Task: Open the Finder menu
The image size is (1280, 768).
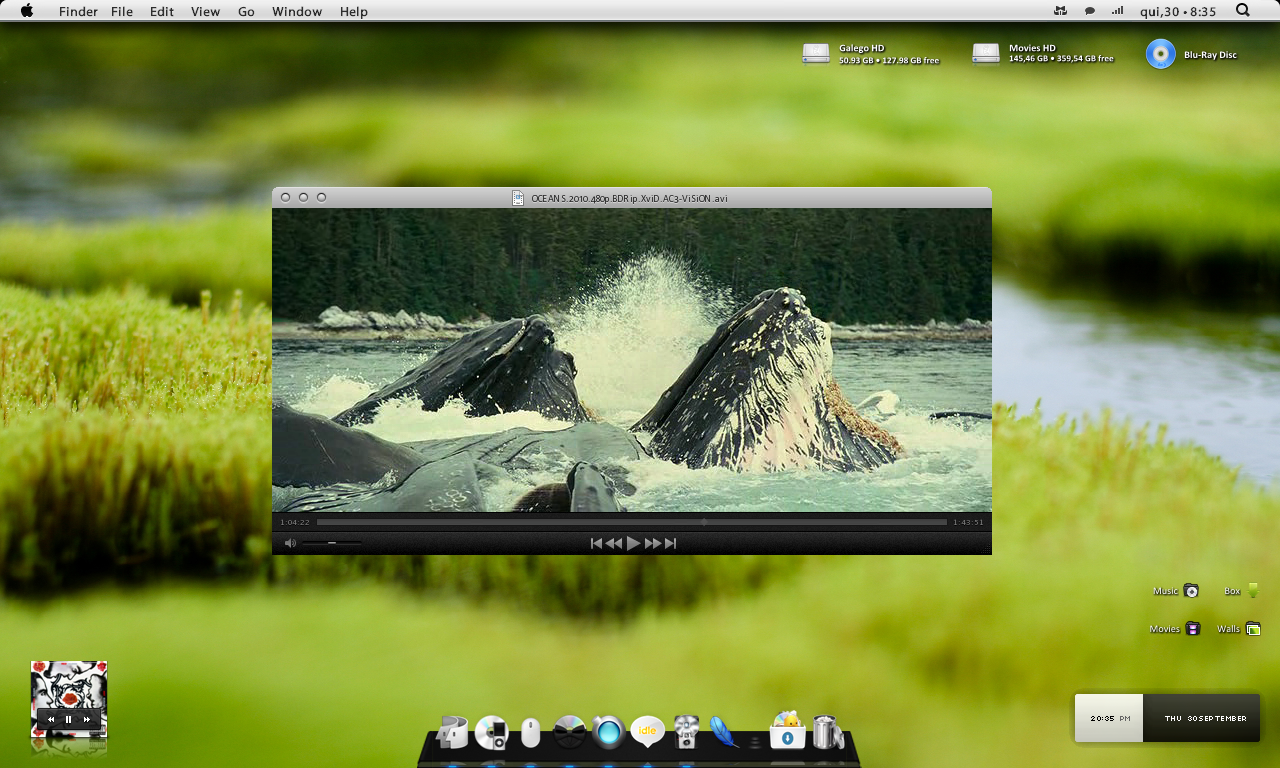Action: pyautogui.click(x=78, y=11)
